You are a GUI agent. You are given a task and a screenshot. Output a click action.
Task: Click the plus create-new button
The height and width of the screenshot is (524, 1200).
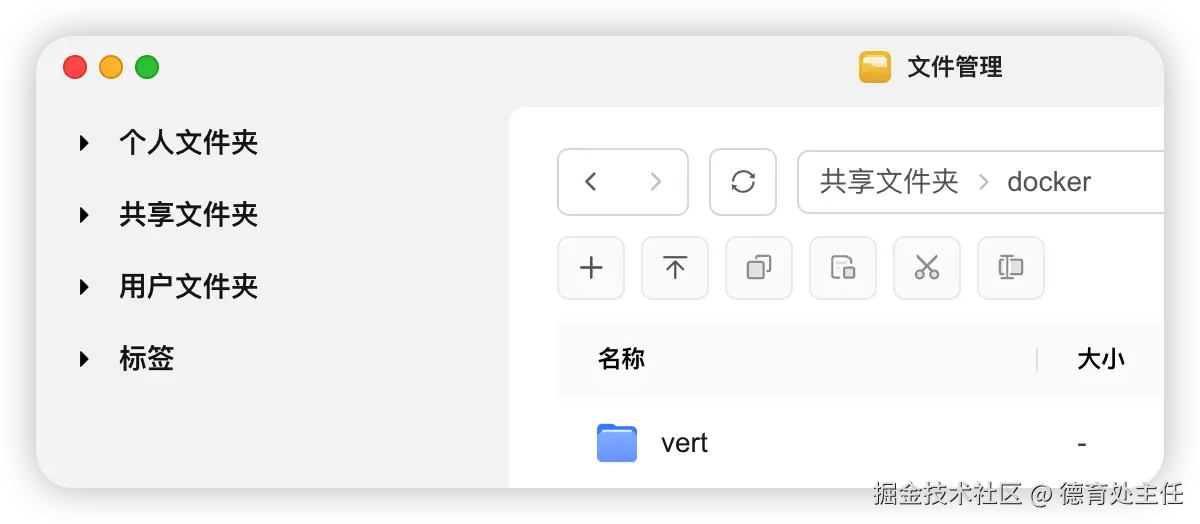coord(591,268)
